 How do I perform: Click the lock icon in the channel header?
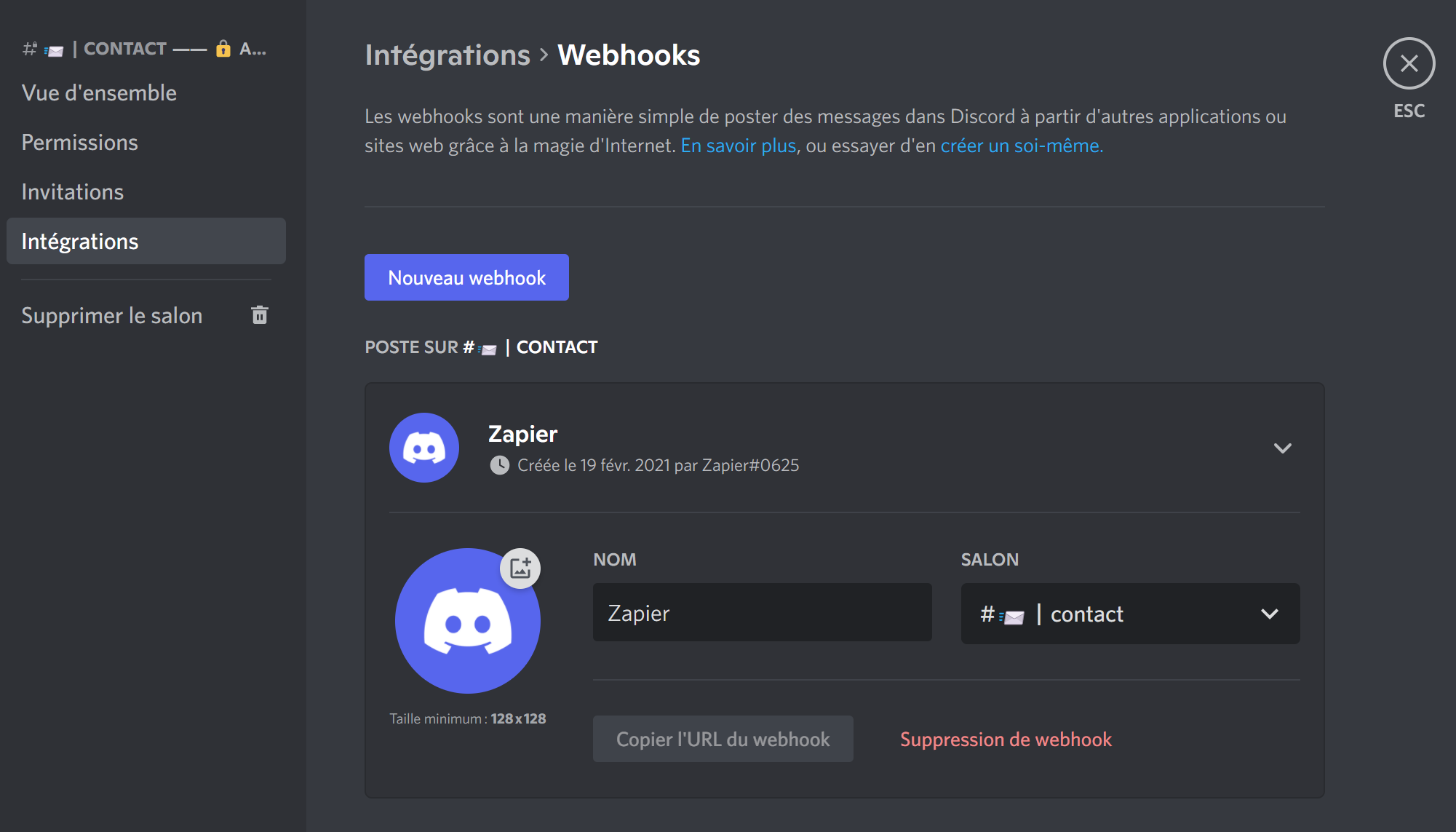tap(223, 49)
